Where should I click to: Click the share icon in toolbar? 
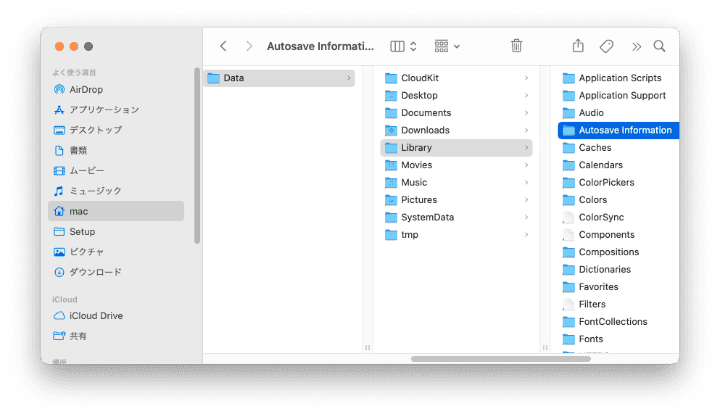tap(578, 46)
